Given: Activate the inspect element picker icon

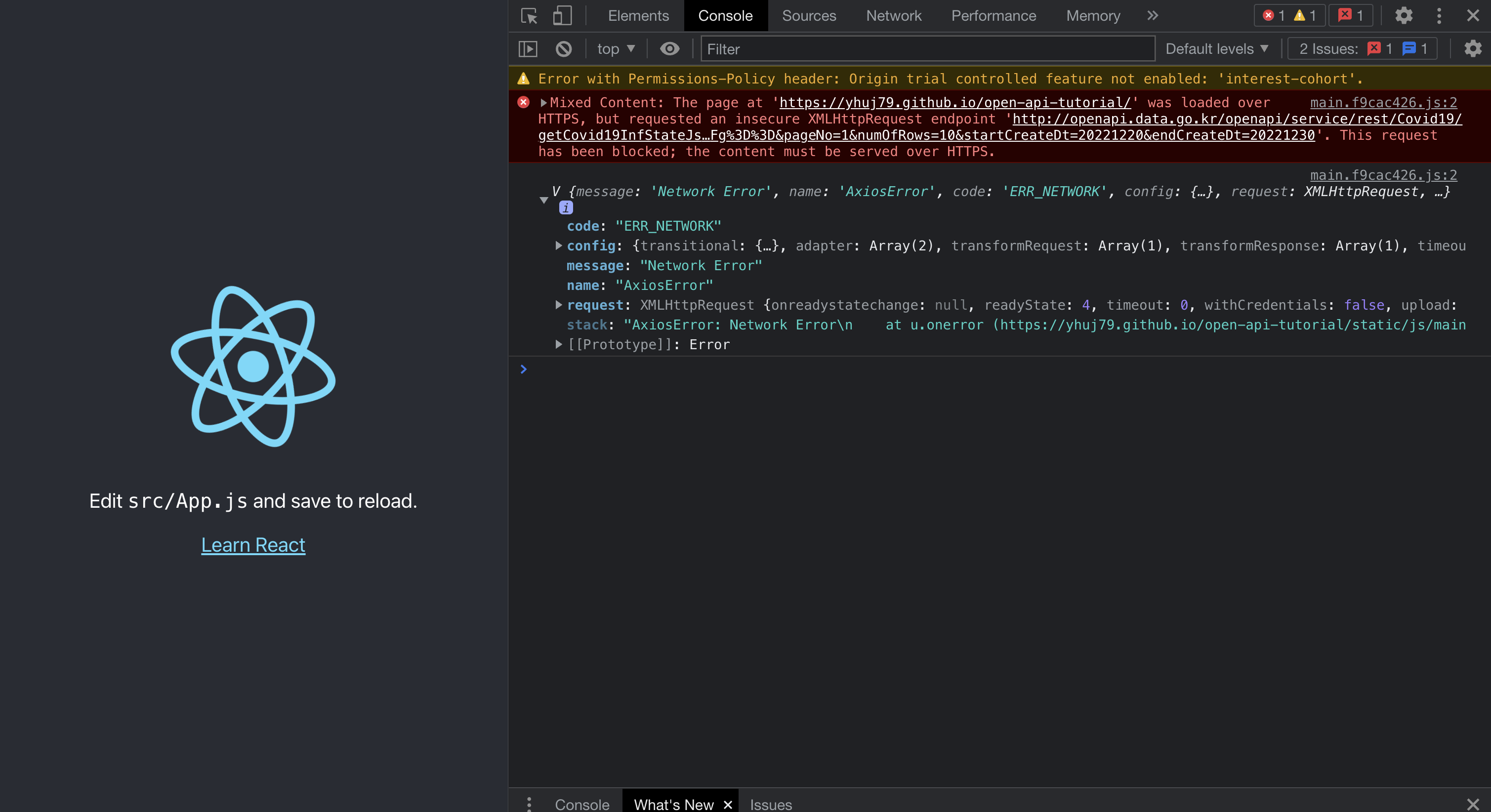Looking at the screenshot, I should click(x=529, y=16).
